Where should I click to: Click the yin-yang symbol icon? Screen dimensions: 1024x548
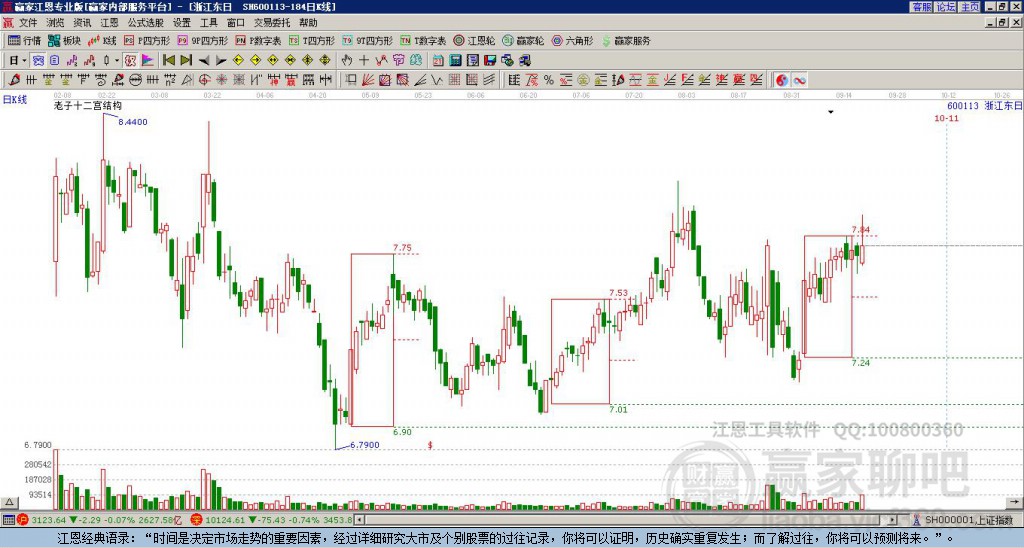[782, 80]
